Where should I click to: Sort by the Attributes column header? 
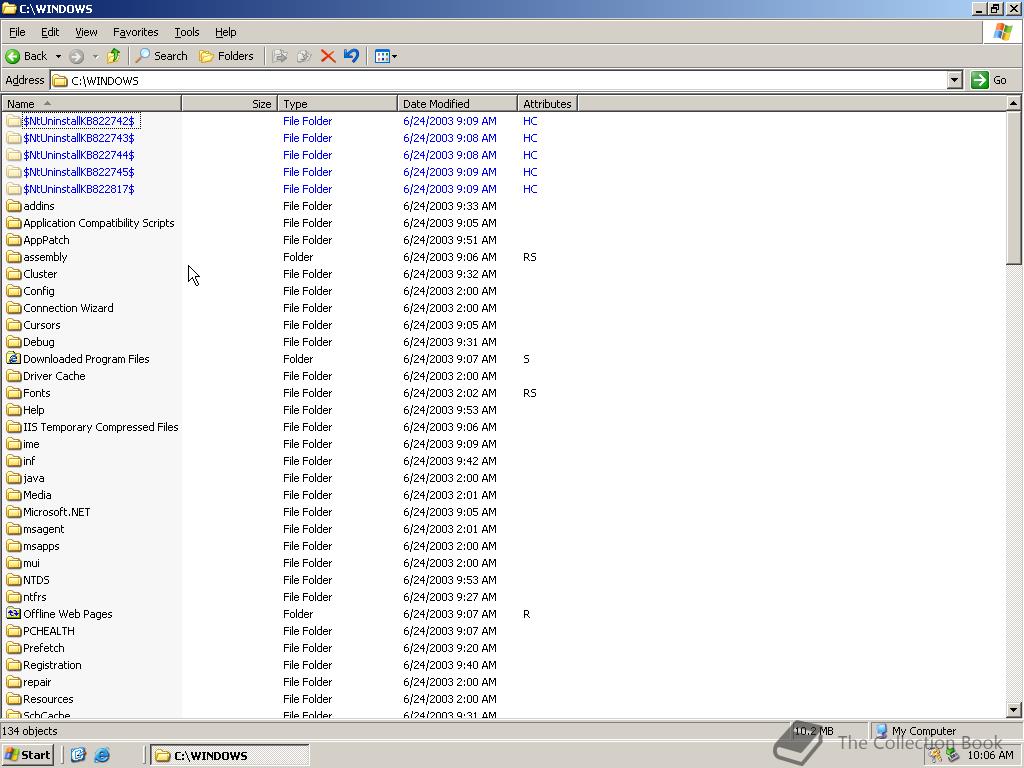tap(547, 104)
